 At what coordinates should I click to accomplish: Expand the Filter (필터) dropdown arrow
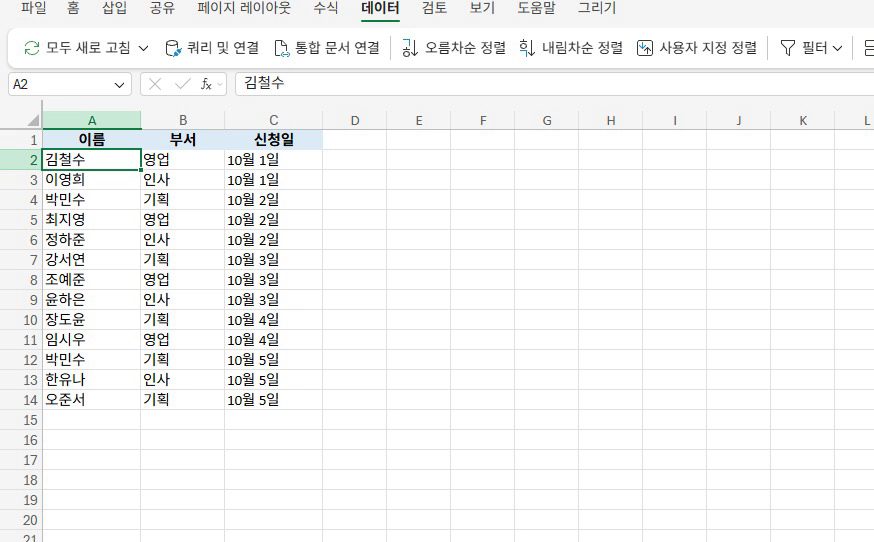point(837,49)
